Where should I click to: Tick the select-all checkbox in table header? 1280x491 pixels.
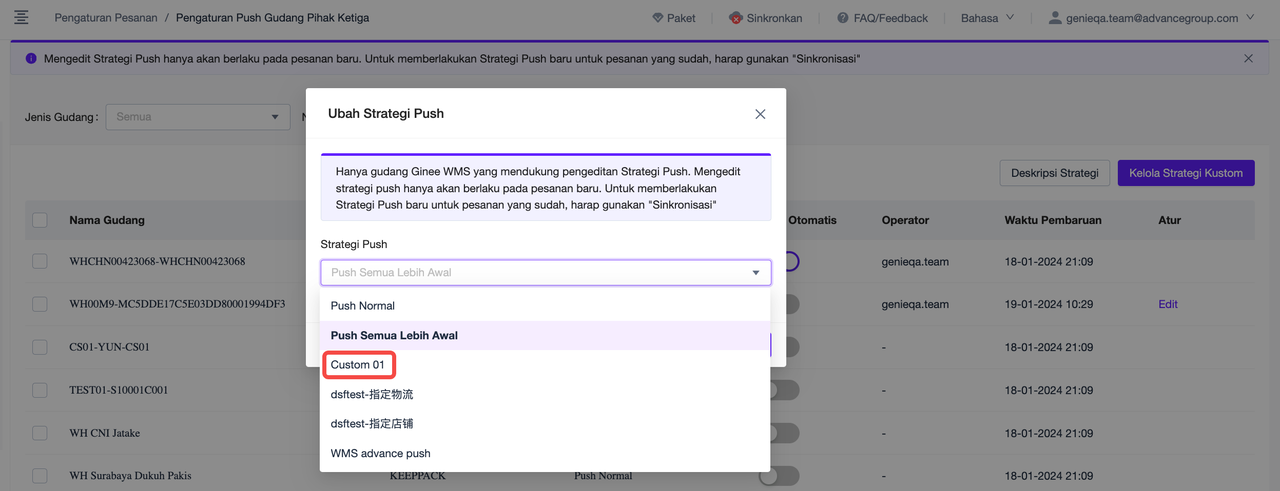click(x=40, y=220)
